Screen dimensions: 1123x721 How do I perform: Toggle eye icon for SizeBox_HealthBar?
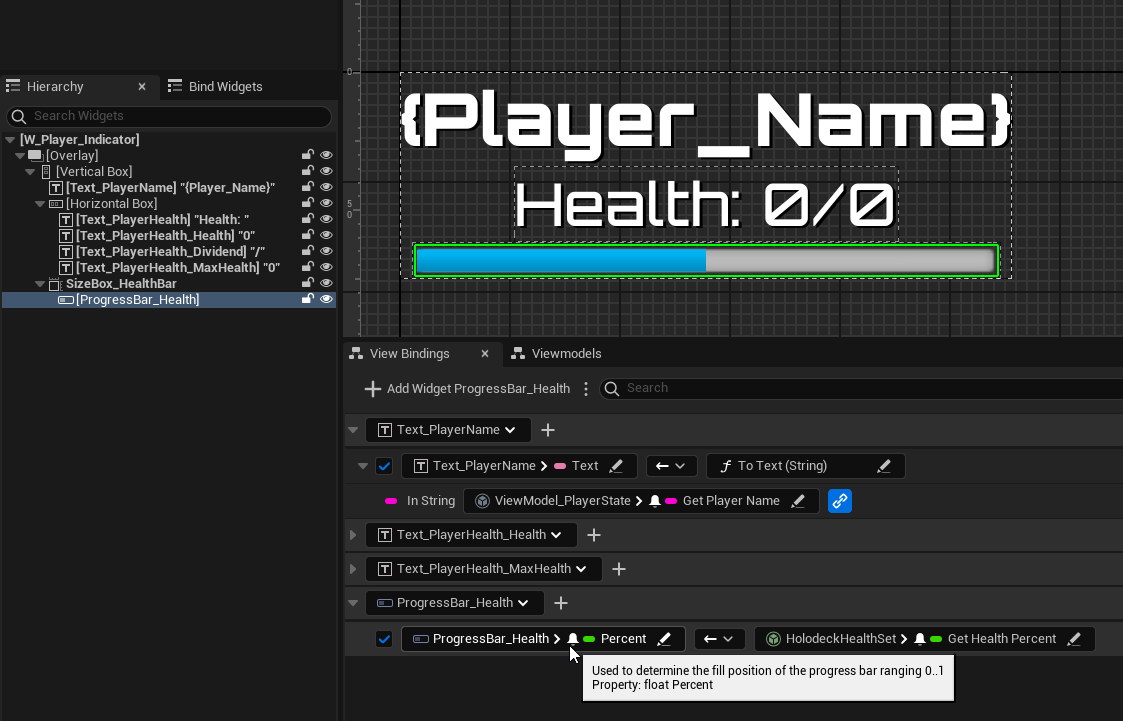[327, 284]
